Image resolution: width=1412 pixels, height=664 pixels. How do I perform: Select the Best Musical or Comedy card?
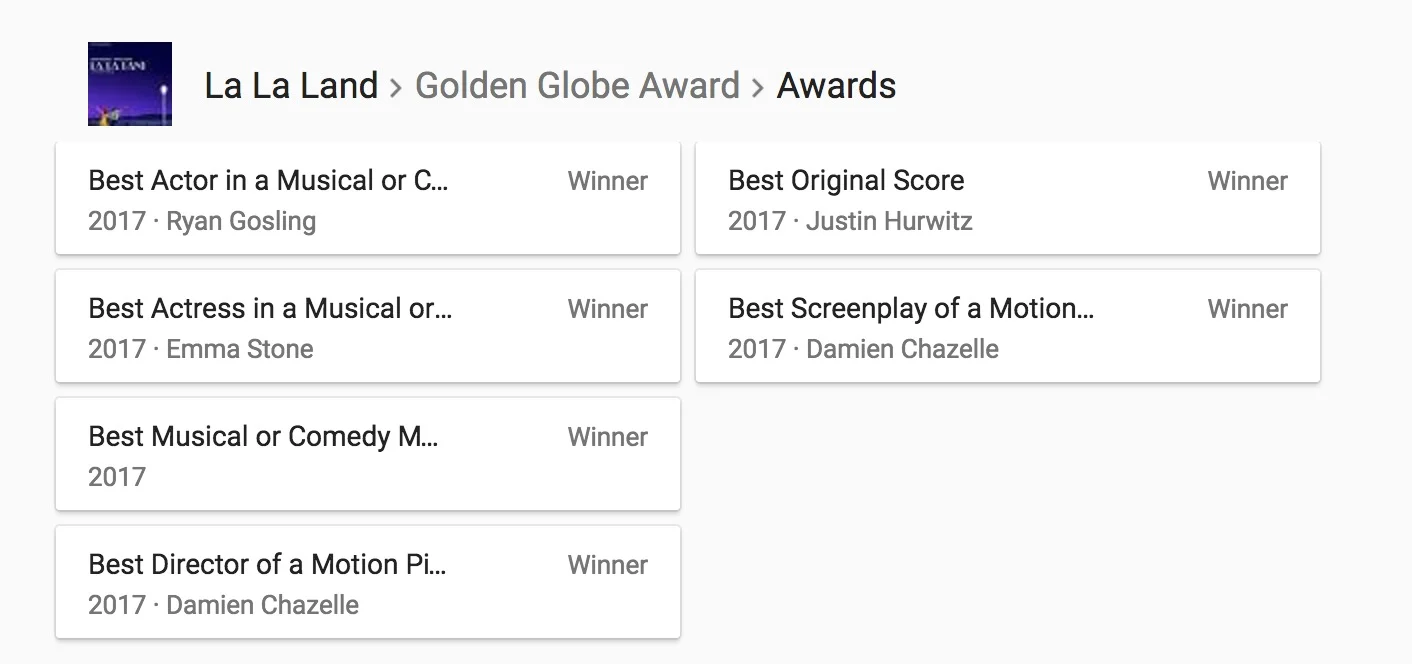coord(368,454)
